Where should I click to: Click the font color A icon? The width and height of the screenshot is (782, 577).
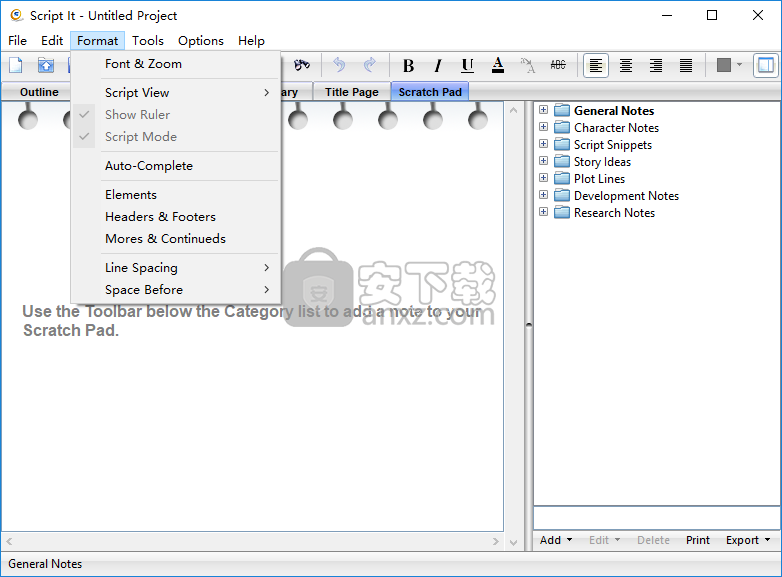pos(498,65)
